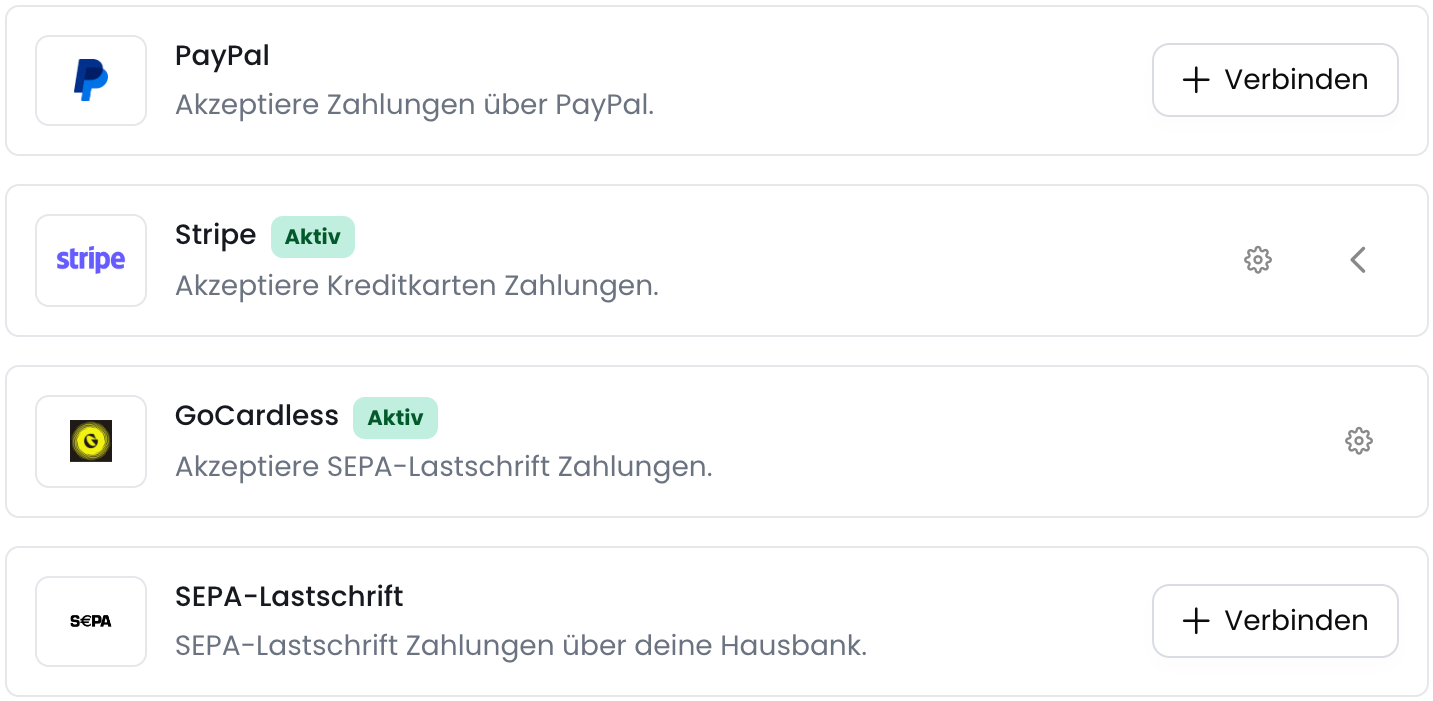
Task: Click the plus icon on PayPal Verbinden button
Action: (x=1196, y=80)
